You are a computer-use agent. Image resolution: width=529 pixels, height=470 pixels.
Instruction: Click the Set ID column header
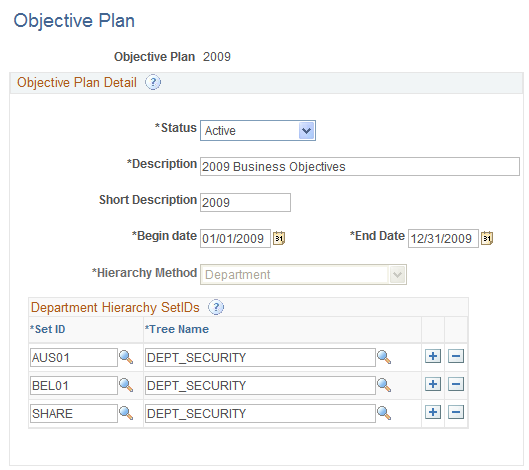click(x=48, y=329)
